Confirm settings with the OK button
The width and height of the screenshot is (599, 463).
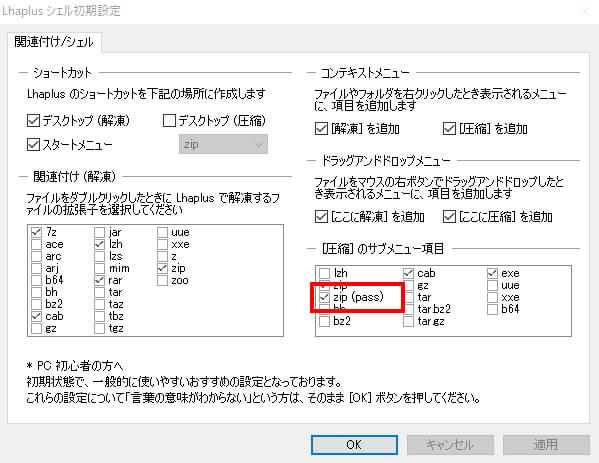(x=354, y=445)
